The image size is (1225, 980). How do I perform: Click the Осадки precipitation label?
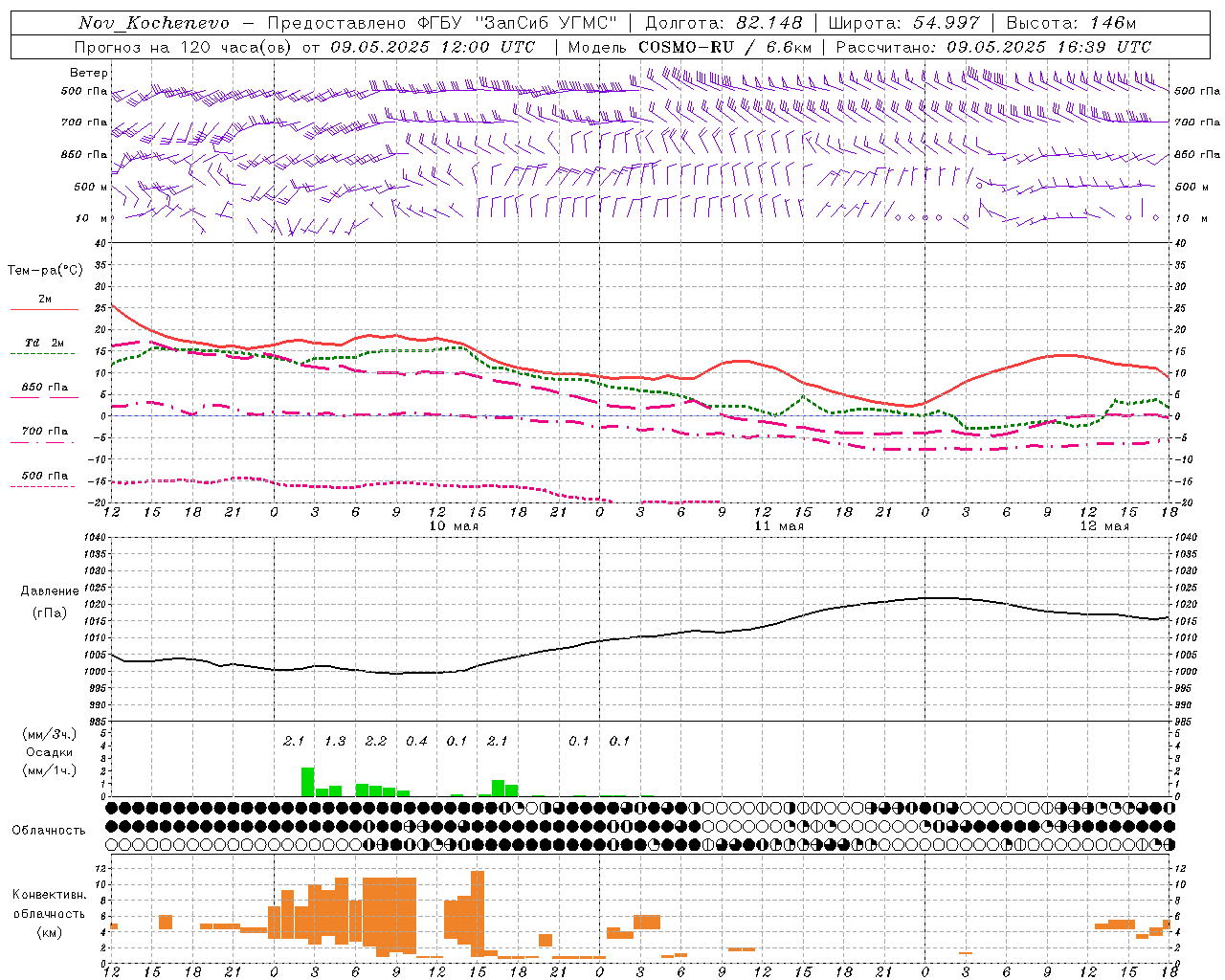(50, 752)
